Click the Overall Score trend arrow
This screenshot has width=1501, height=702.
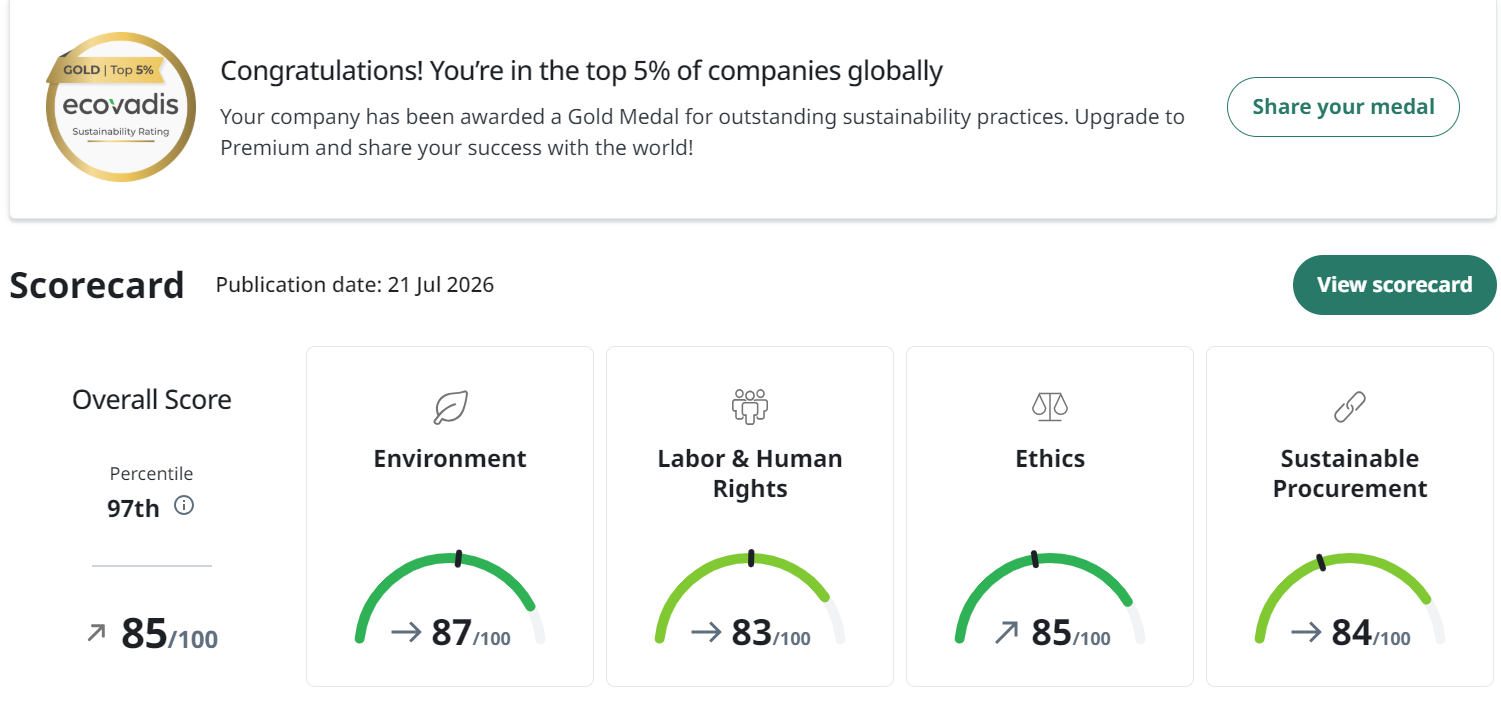(96, 632)
